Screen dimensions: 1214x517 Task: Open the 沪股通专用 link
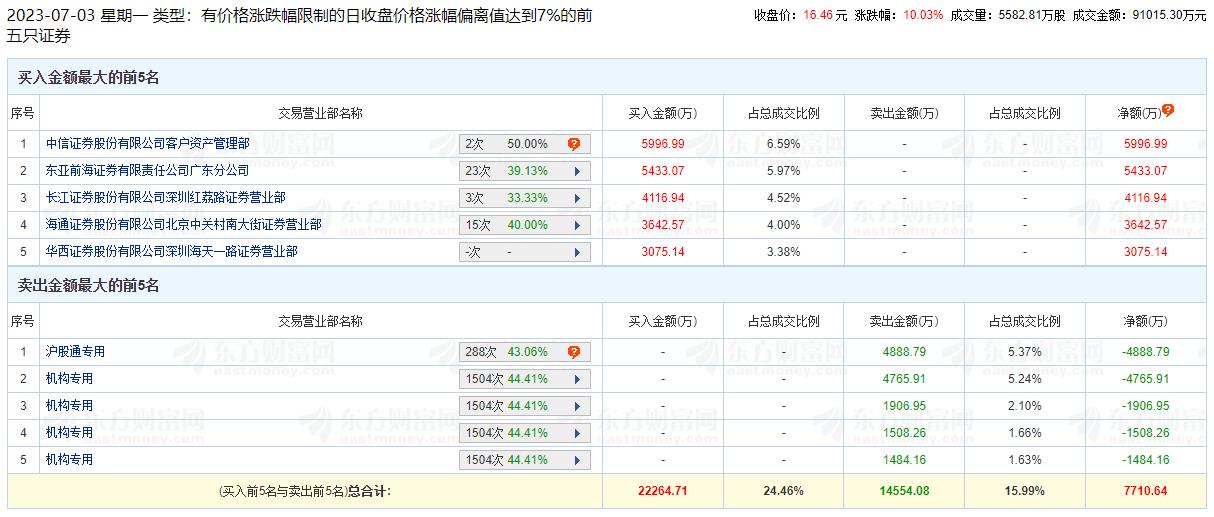pyautogui.click(x=75, y=352)
